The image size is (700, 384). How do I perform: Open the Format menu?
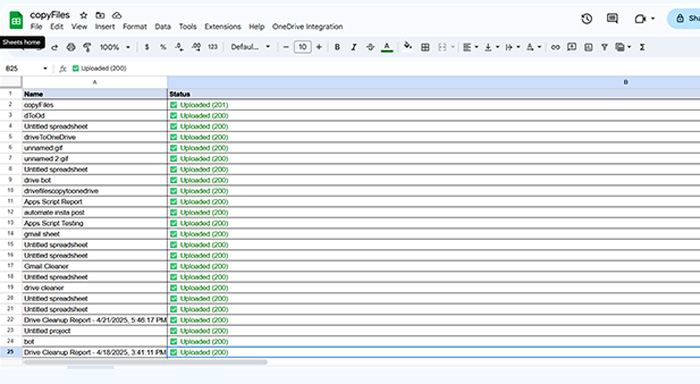click(135, 27)
